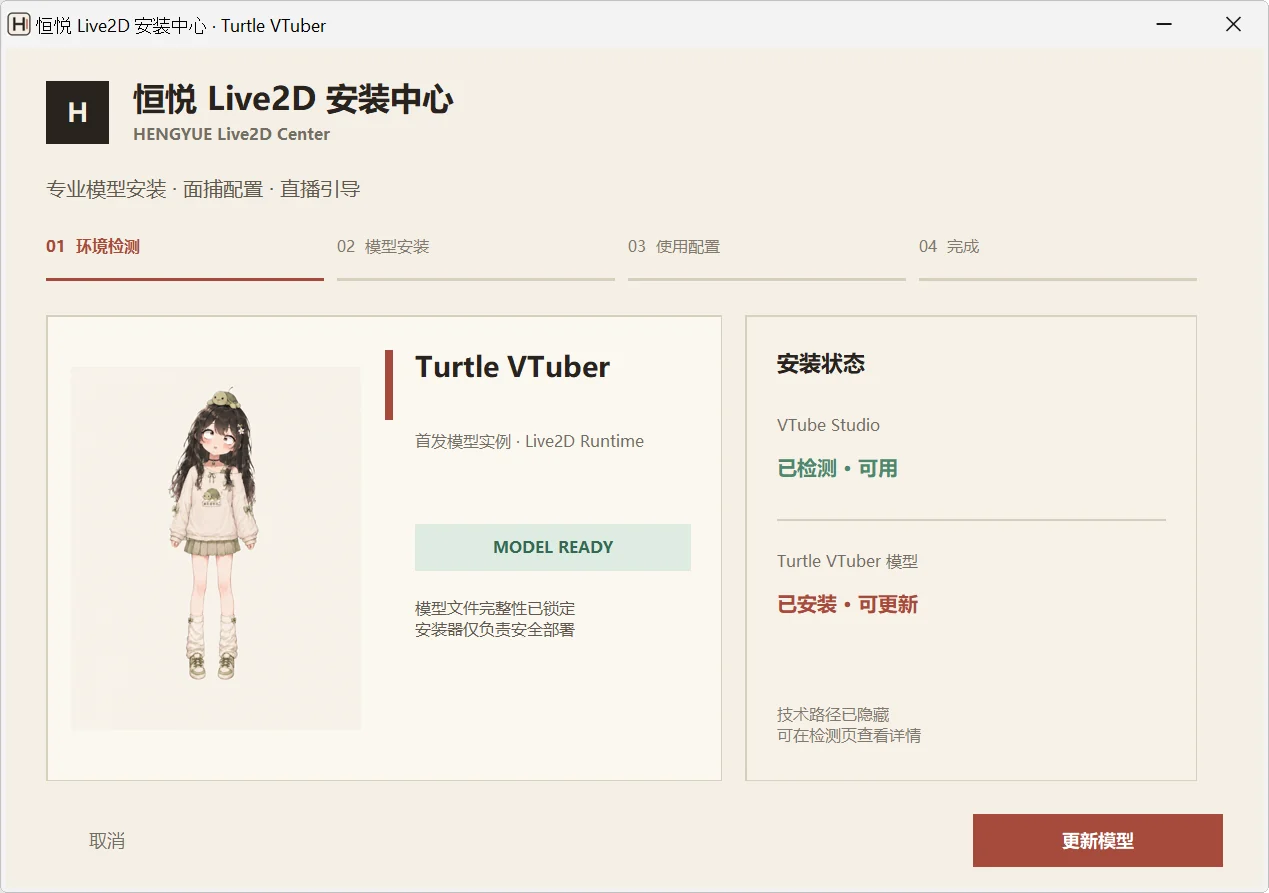
Task: Close the installer window
Action: point(1234,25)
